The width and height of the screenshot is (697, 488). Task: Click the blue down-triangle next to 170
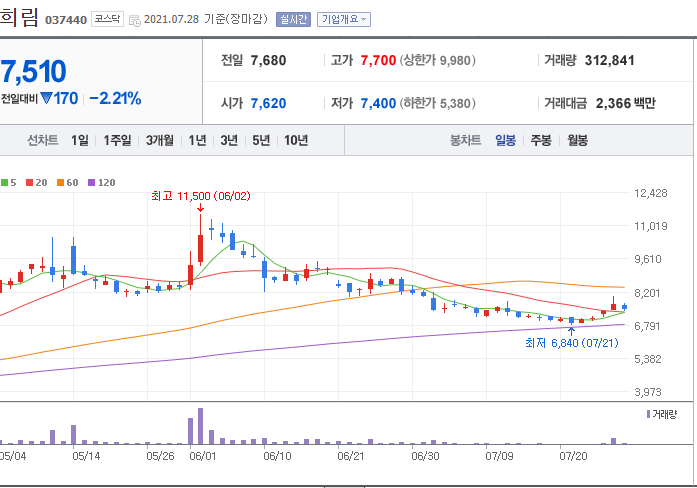[46, 98]
